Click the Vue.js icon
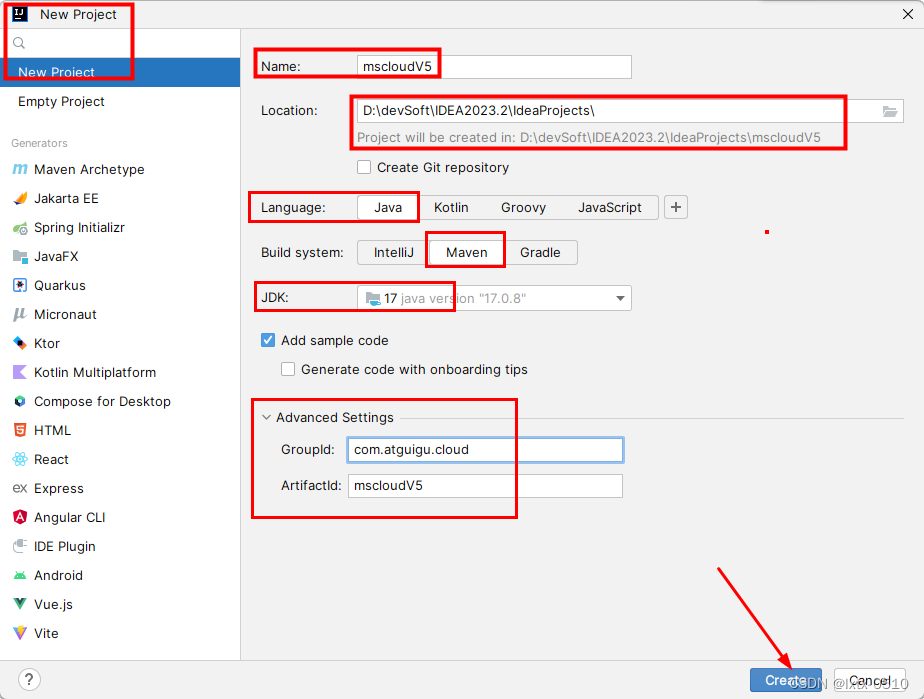924x699 pixels. pos(20,604)
